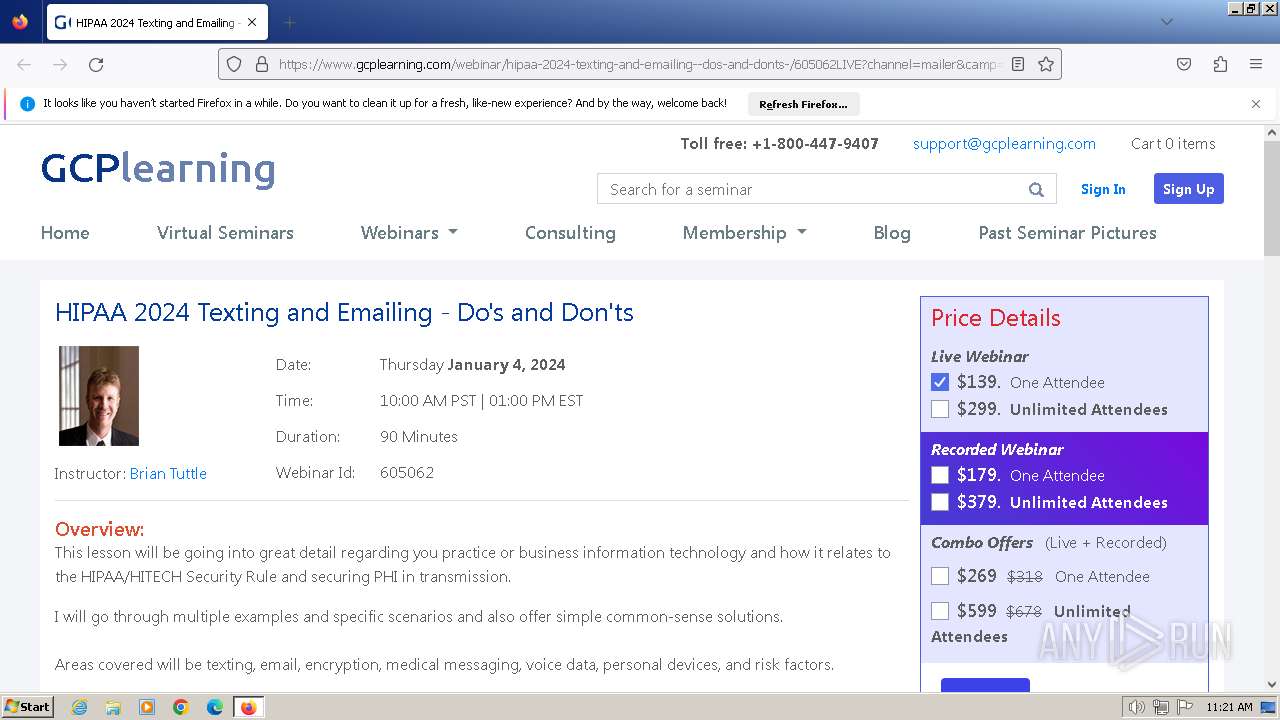
Task: Dismiss the Refresh Firefox notification bar
Action: (1256, 104)
